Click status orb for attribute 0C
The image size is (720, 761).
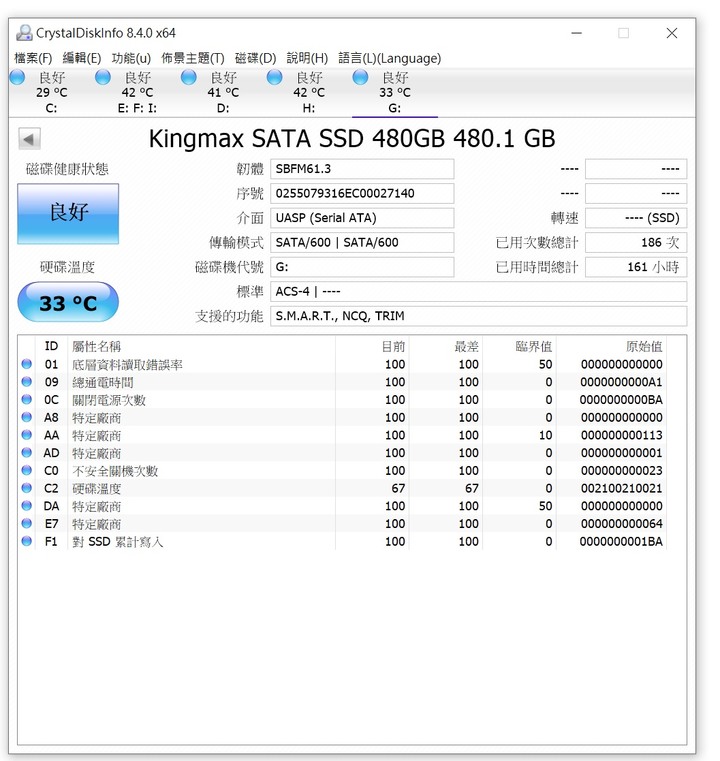[x=27, y=399]
